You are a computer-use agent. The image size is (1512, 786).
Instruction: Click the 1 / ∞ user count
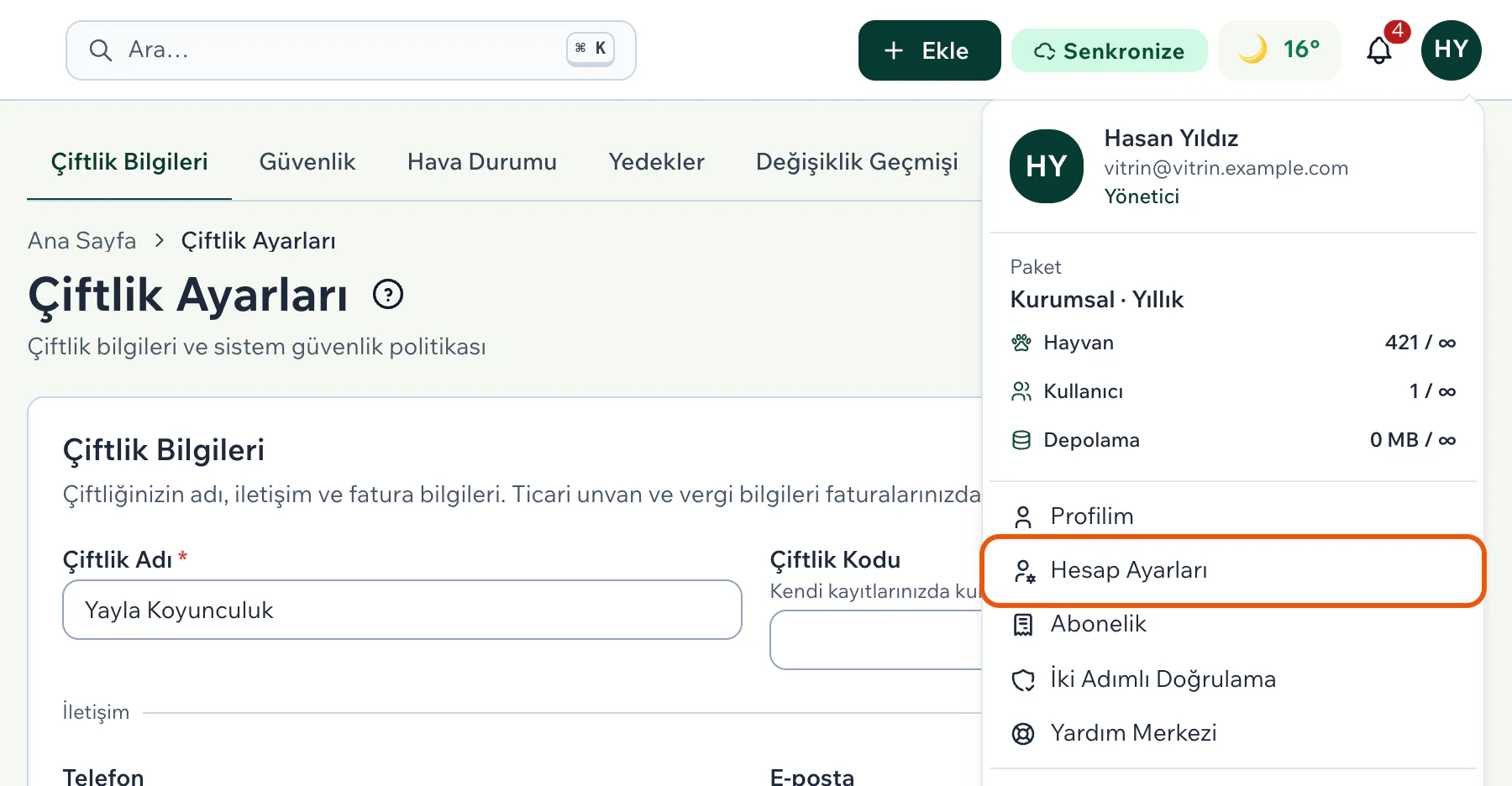(x=1432, y=391)
